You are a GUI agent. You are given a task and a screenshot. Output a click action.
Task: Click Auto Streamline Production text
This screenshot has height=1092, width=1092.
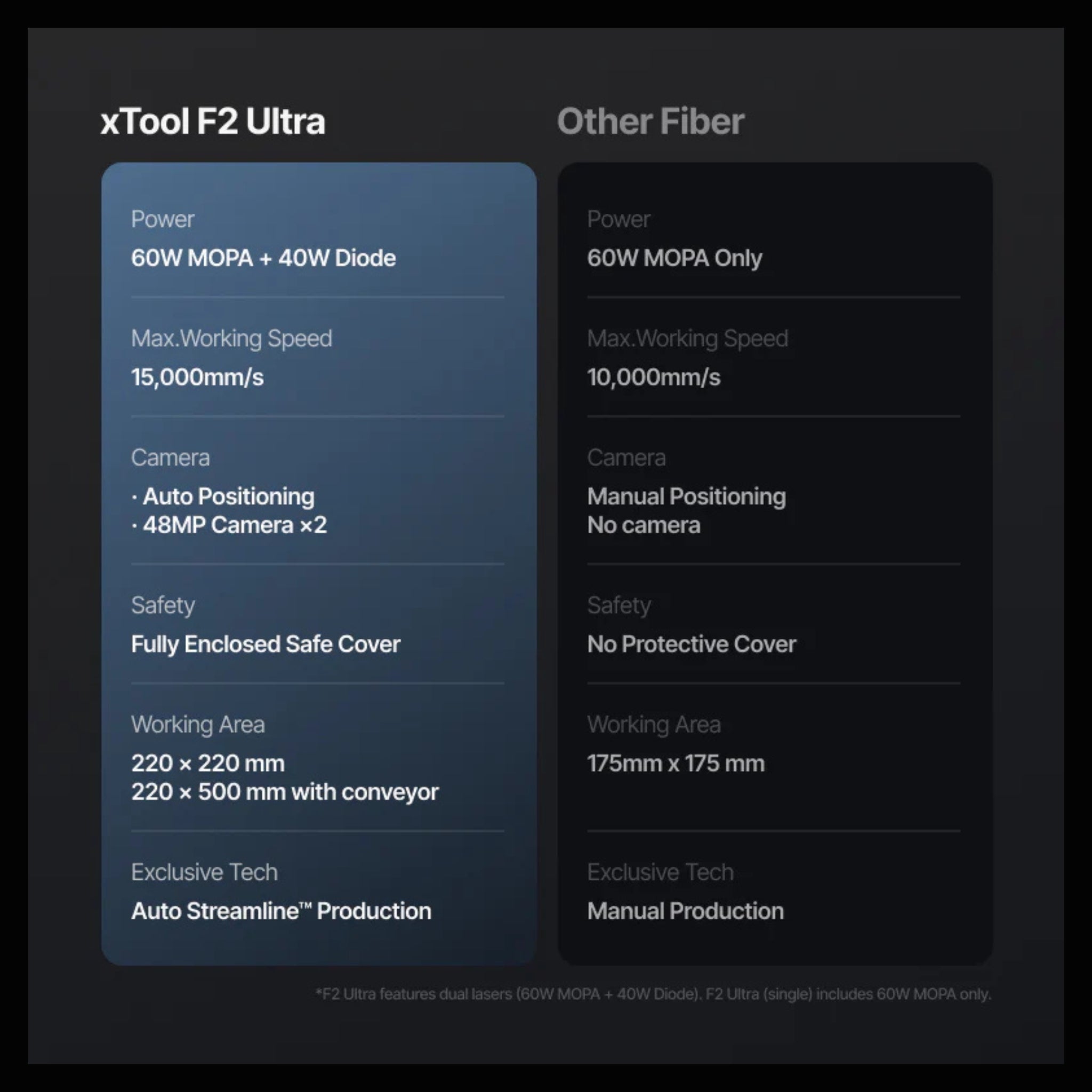[282, 911]
